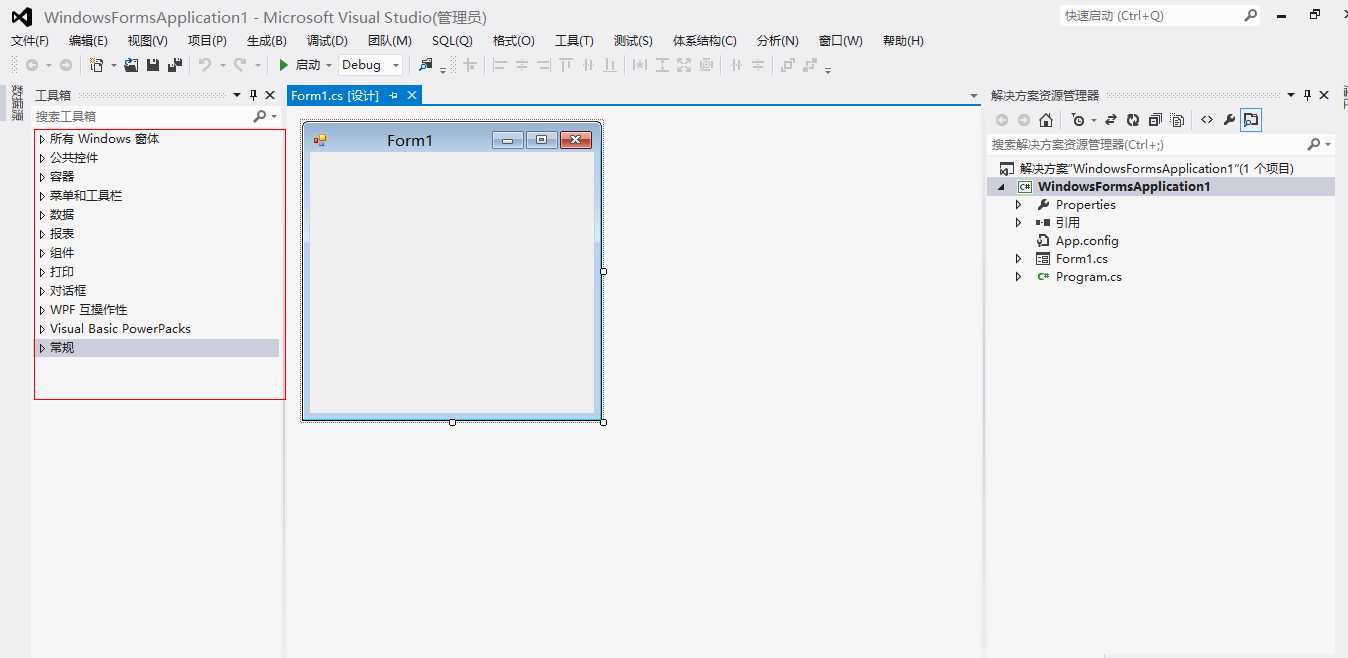
Task: Click the Home icon in Solution Explorer
Action: pos(1046,120)
